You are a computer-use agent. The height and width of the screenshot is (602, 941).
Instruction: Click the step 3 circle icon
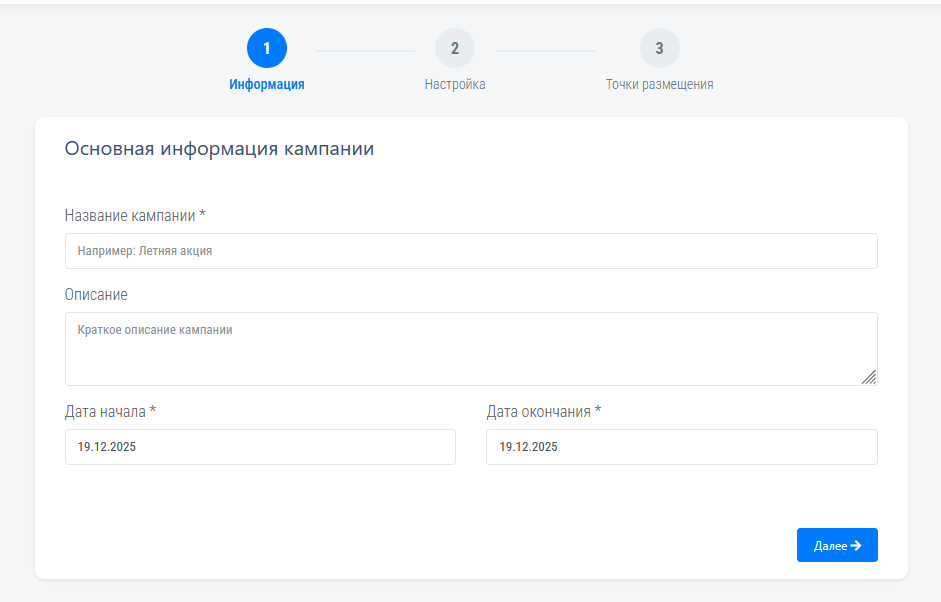point(659,48)
